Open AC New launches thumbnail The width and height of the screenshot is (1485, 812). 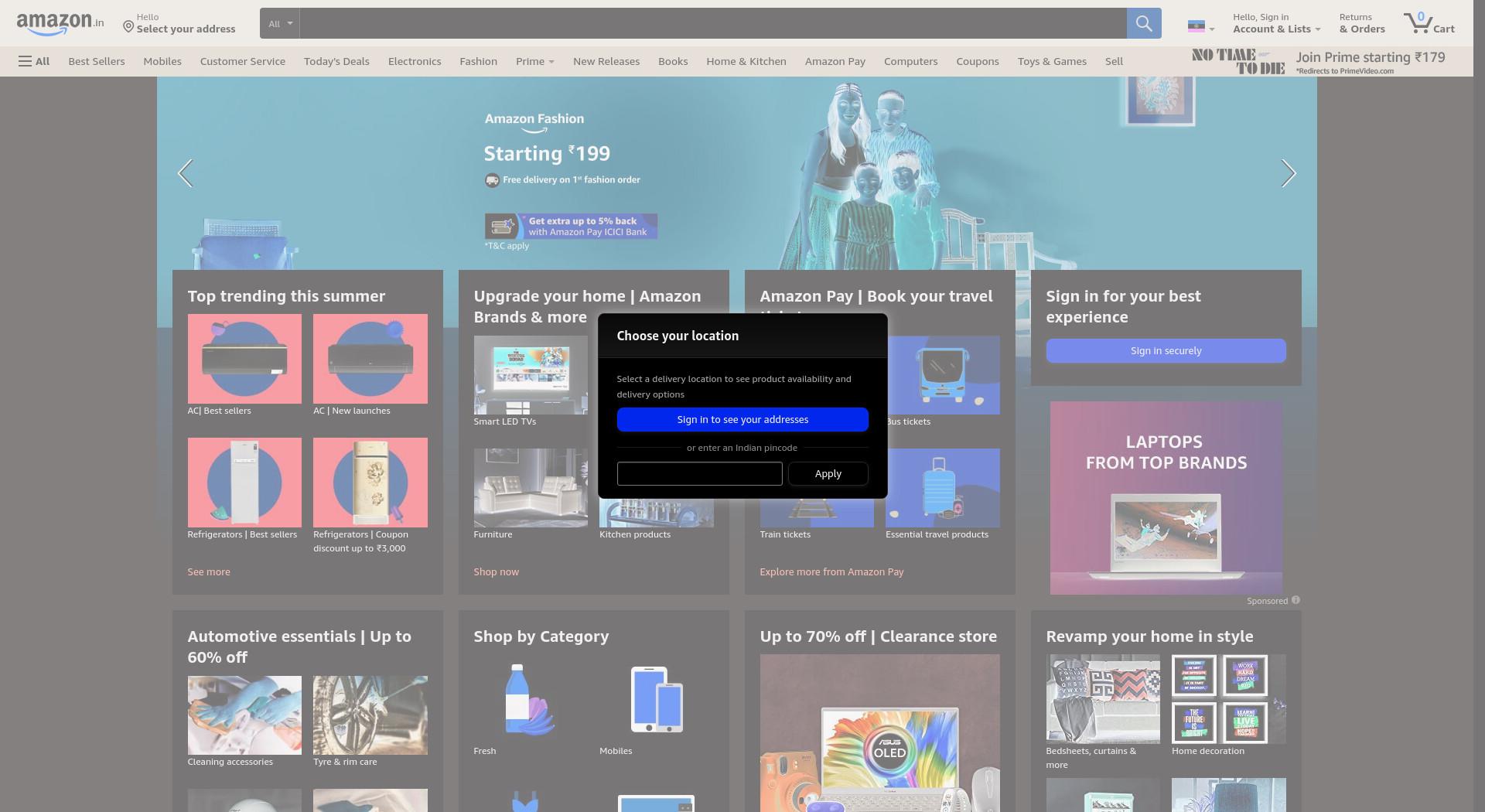[370, 359]
